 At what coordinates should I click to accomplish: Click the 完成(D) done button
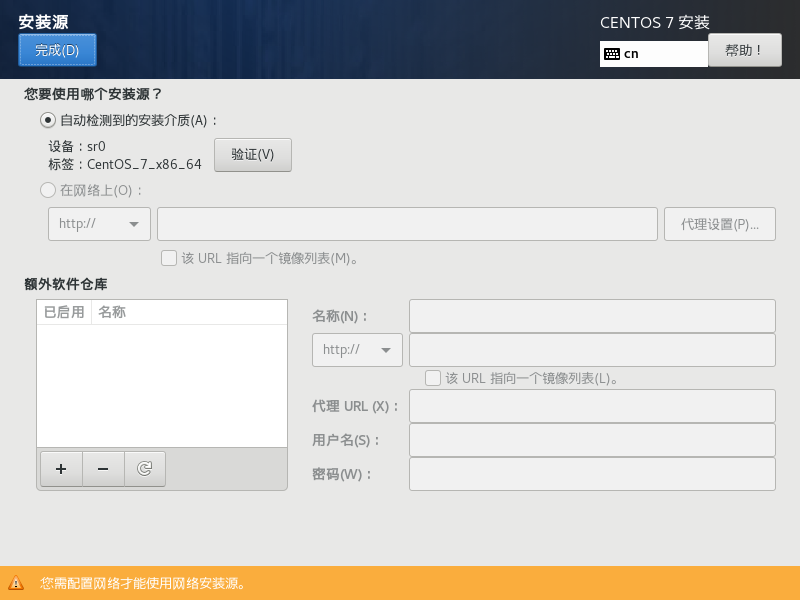[57, 50]
